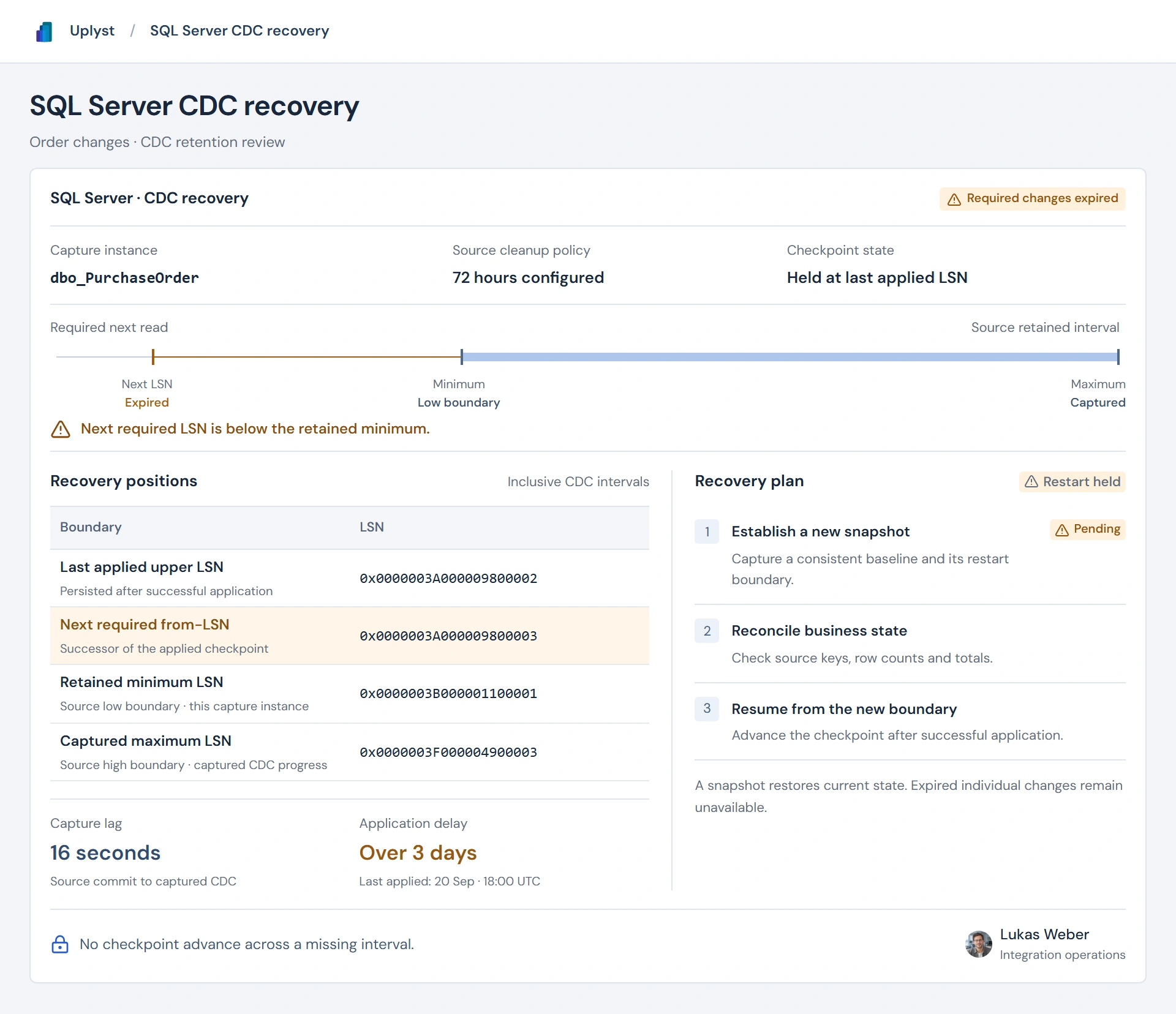Select step 1 number badge
Viewport: 1176px width, 1014px height.
707,531
